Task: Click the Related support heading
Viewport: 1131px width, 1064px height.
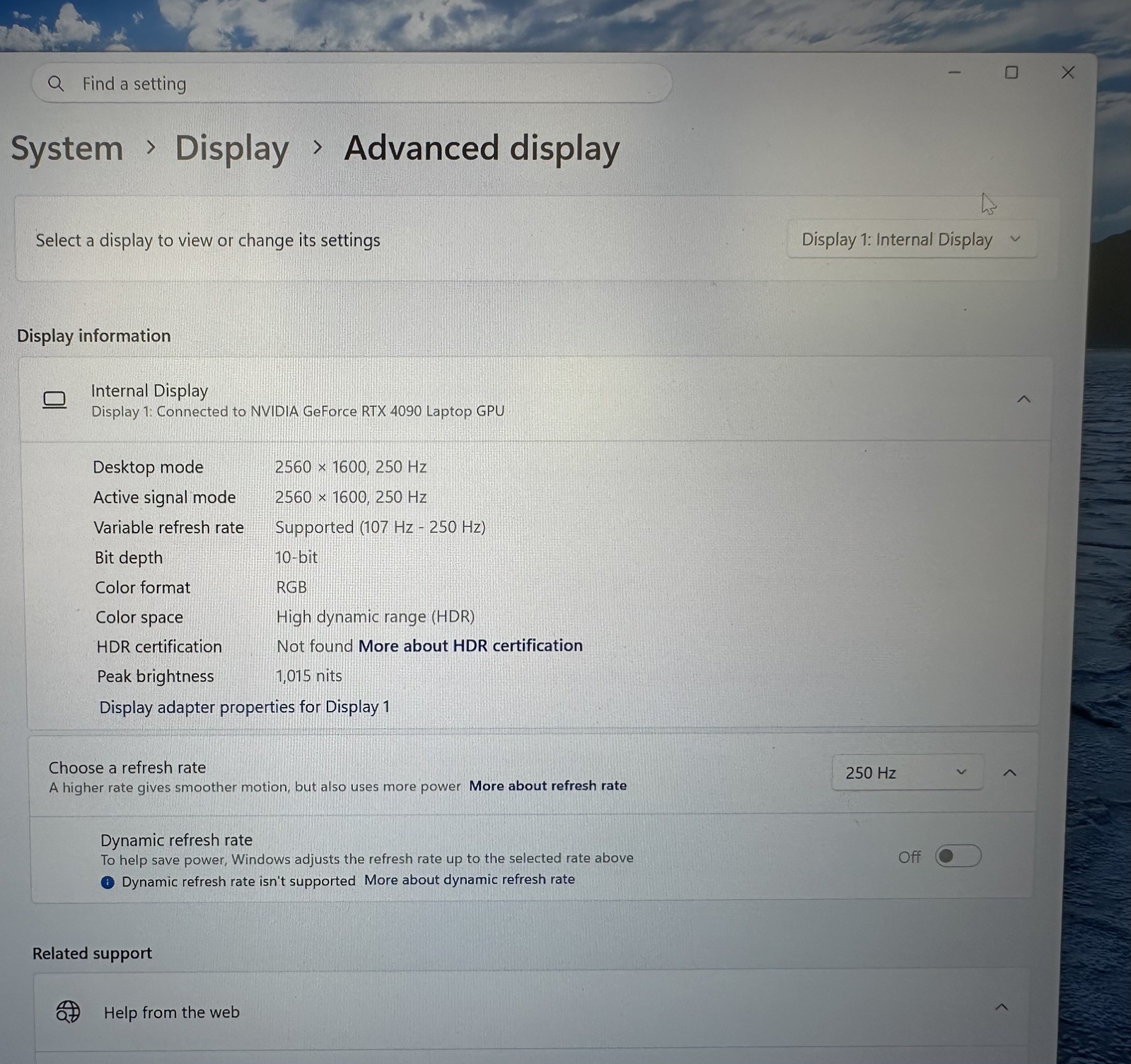Action: (92, 954)
